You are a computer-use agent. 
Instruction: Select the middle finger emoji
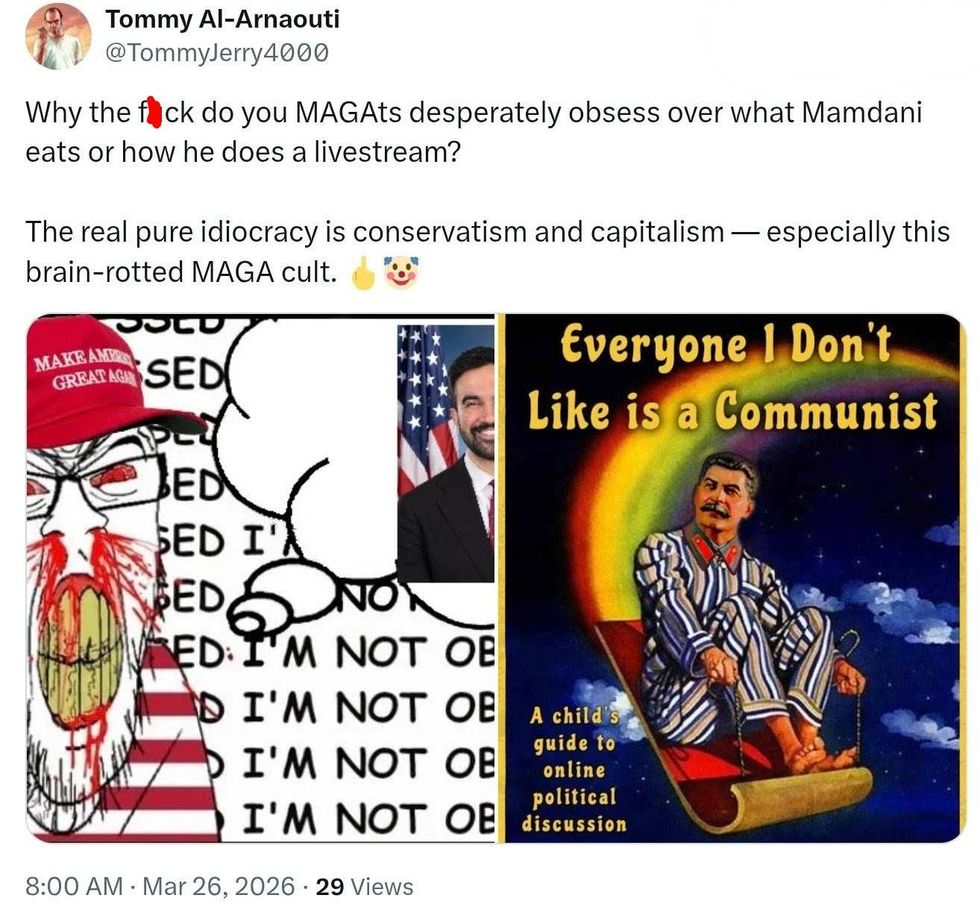pos(363,273)
